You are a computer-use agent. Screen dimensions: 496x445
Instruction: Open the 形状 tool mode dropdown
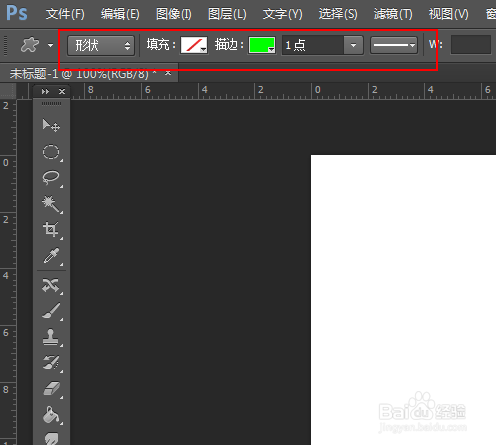pyautogui.click(x=101, y=45)
